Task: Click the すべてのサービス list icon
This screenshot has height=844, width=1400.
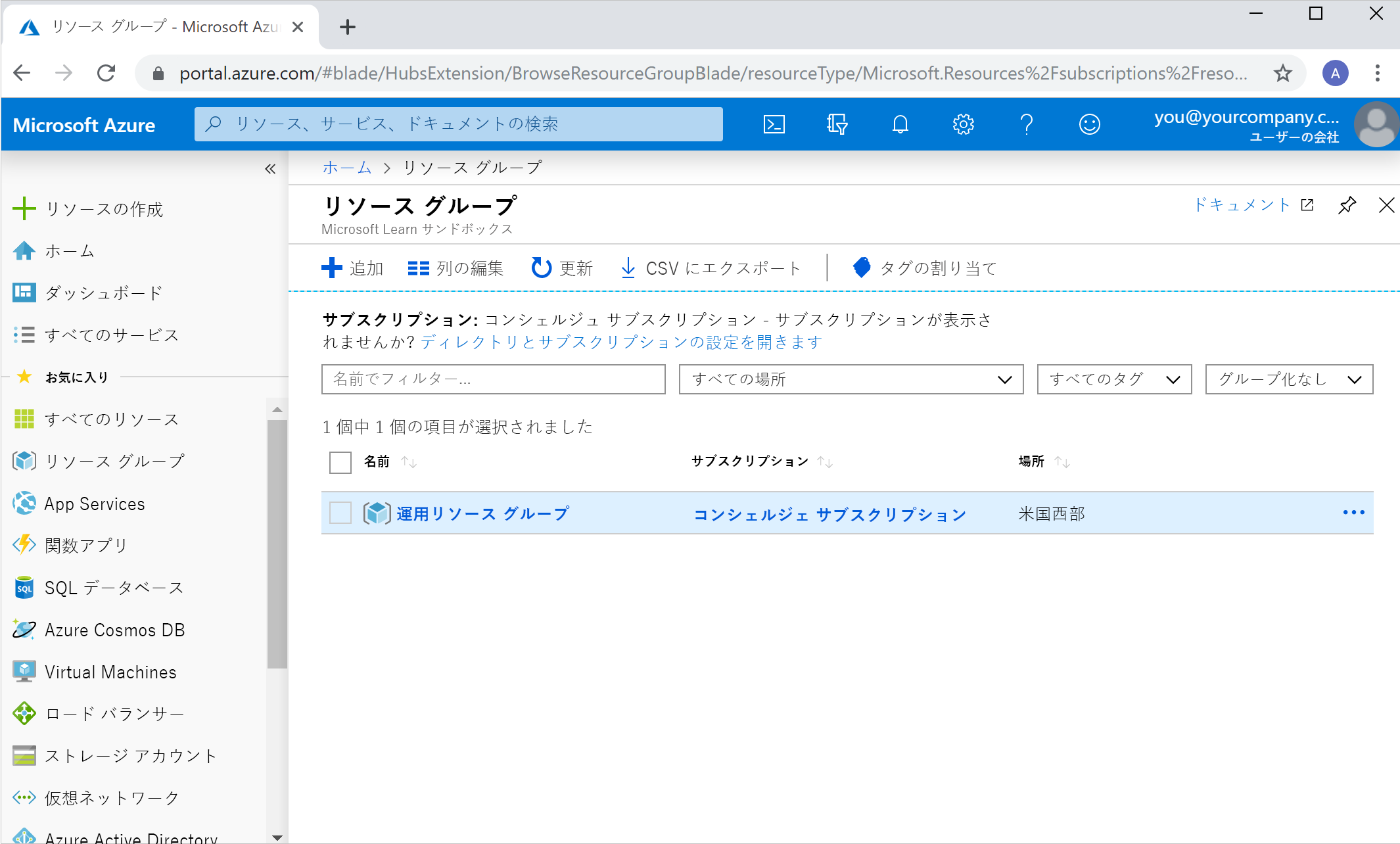Action: tap(24, 335)
